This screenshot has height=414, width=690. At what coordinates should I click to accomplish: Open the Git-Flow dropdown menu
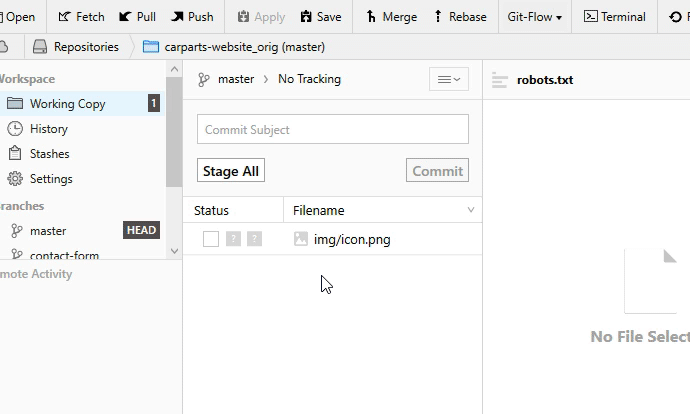coord(534,17)
